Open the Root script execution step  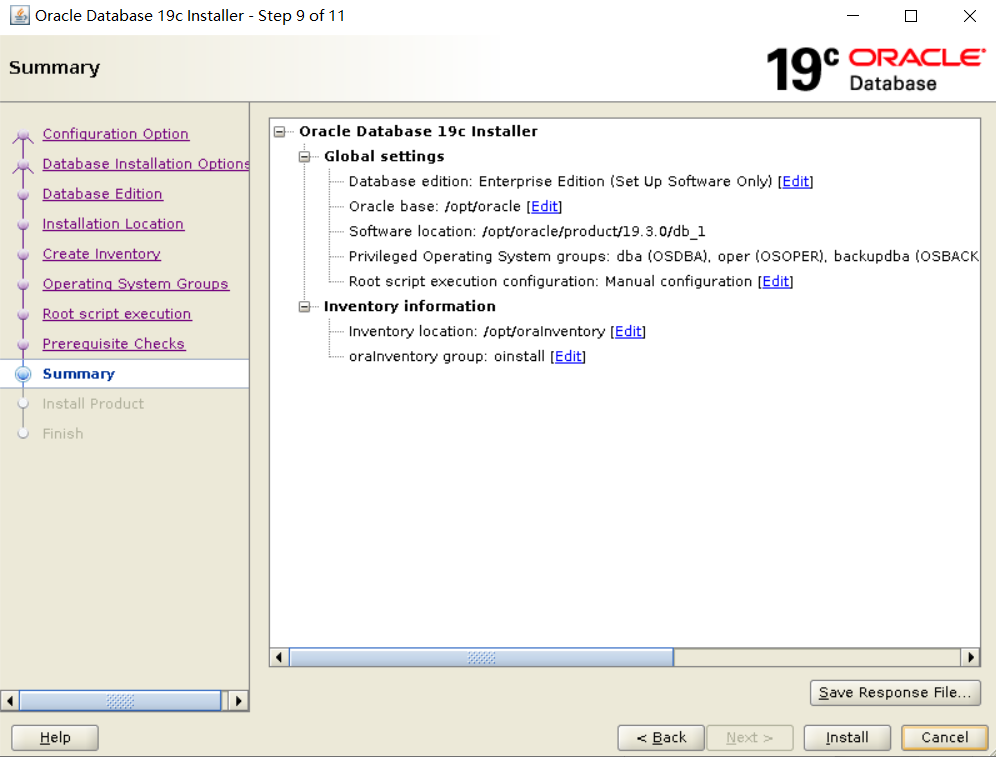coord(117,314)
